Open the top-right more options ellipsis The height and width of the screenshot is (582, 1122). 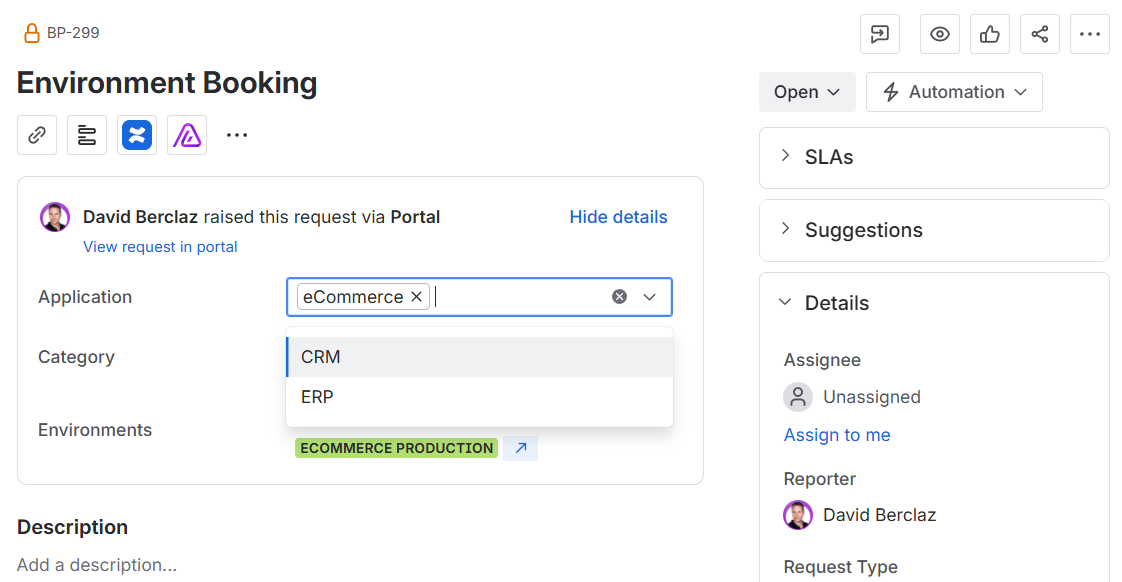pyautogui.click(x=1090, y=34)
